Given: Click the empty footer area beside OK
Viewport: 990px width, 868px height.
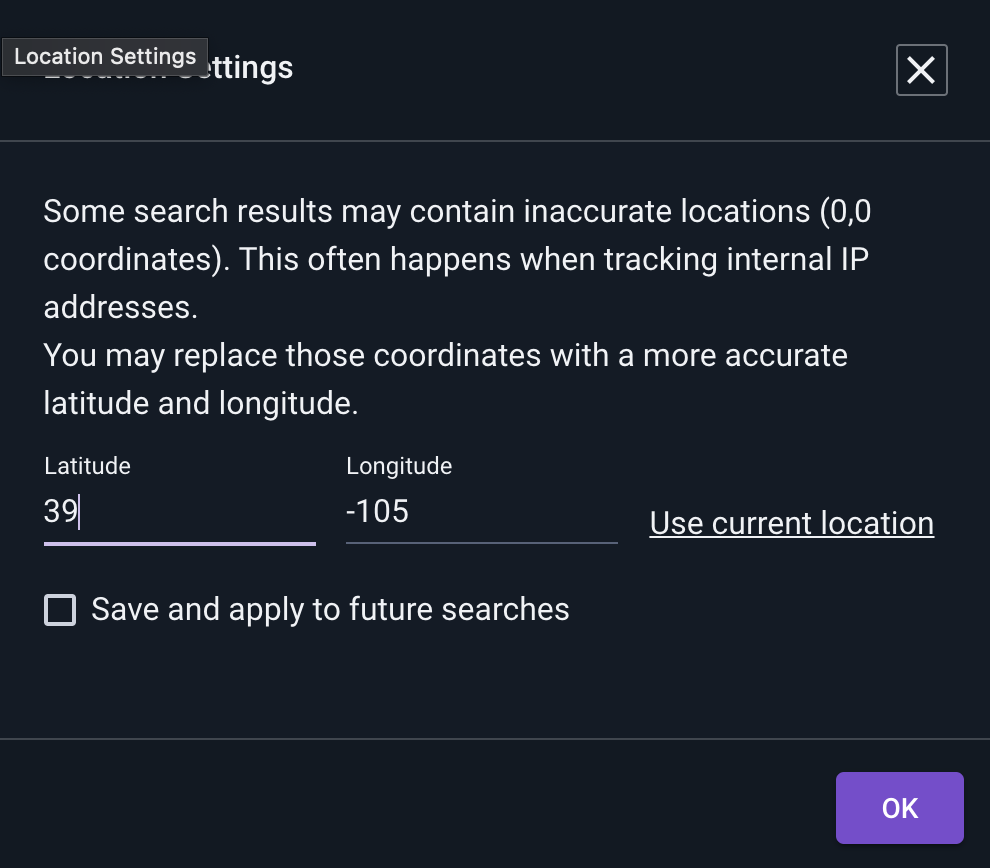Looking at the screenshot, I should coord(417,805).
